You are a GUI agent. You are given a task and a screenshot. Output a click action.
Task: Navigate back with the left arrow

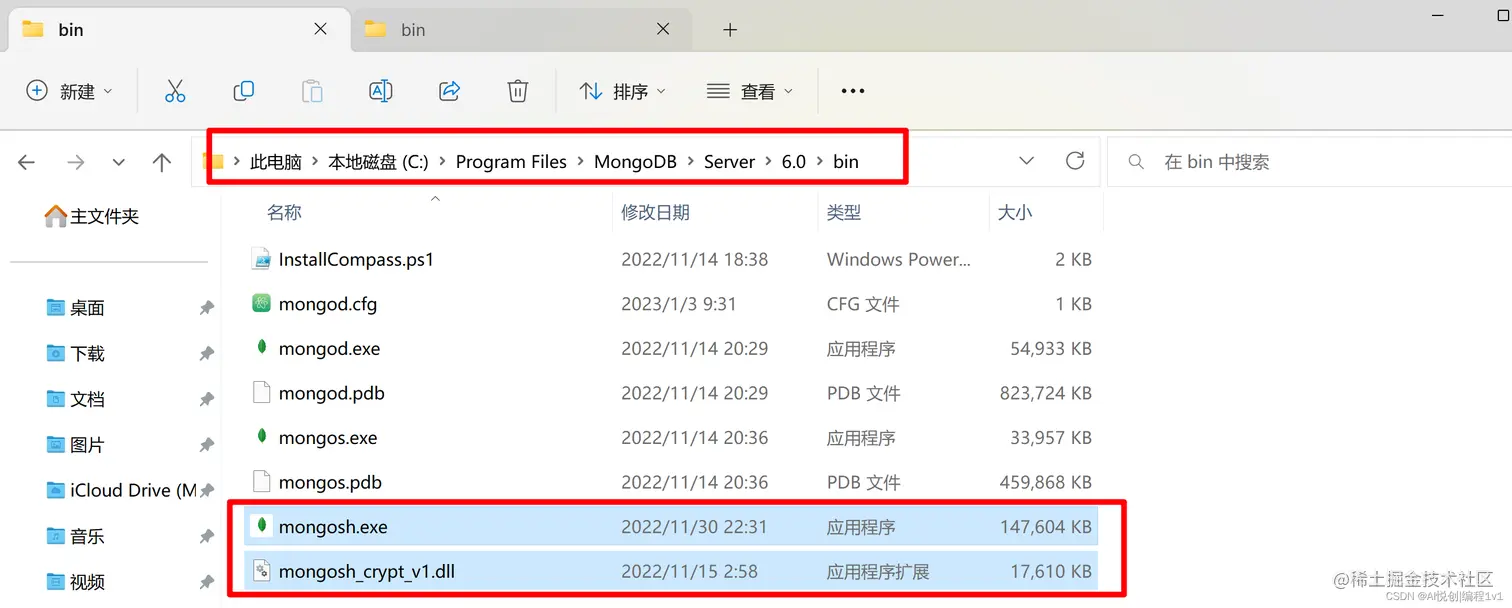coord(26,161)
